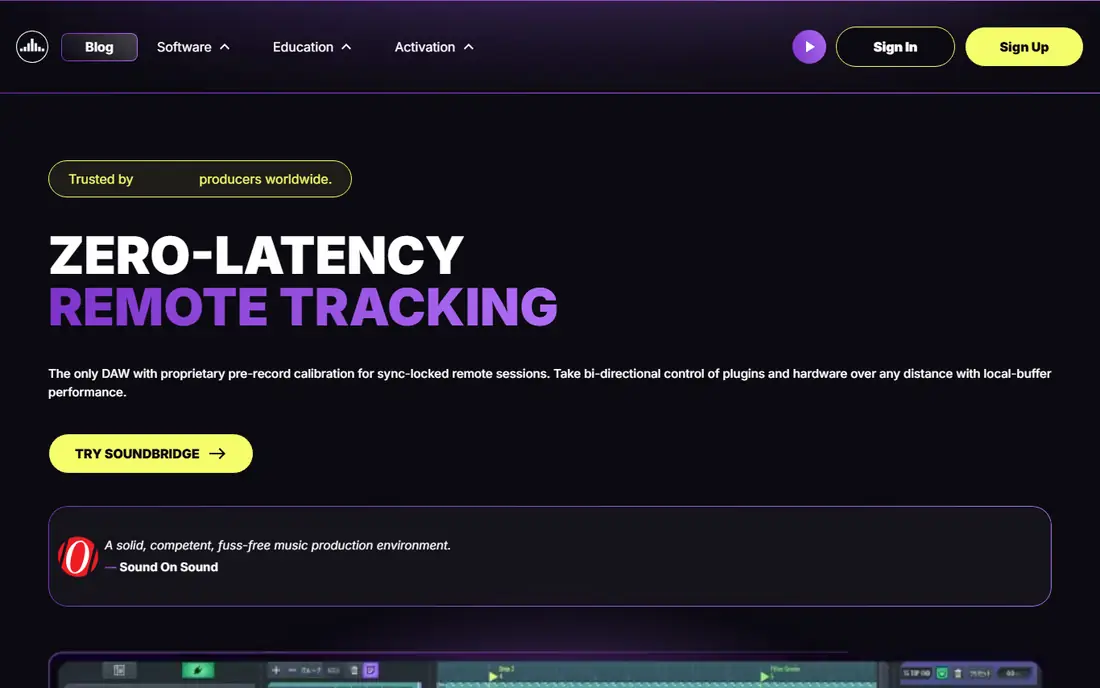Click the SoundBridge waveform logo
Viewport: 1100px width, 688px height.
[32, 47]
